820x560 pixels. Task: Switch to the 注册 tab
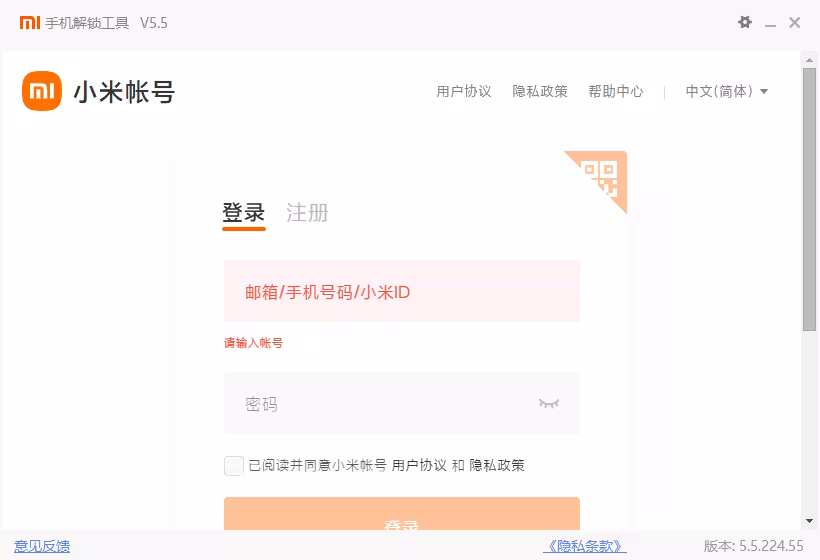click(x=307, y=213)
